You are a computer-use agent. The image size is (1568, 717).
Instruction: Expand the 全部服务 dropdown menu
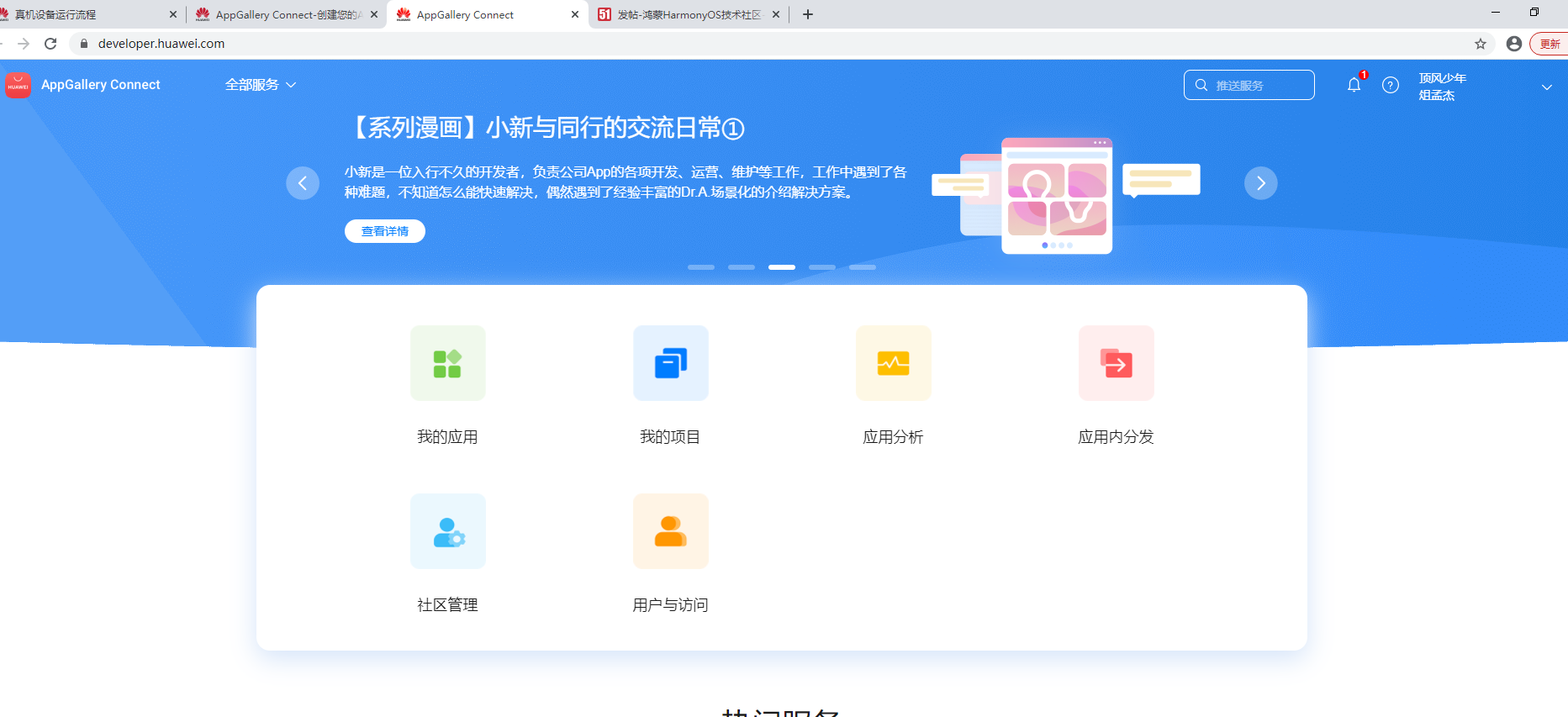pos(261,85)
